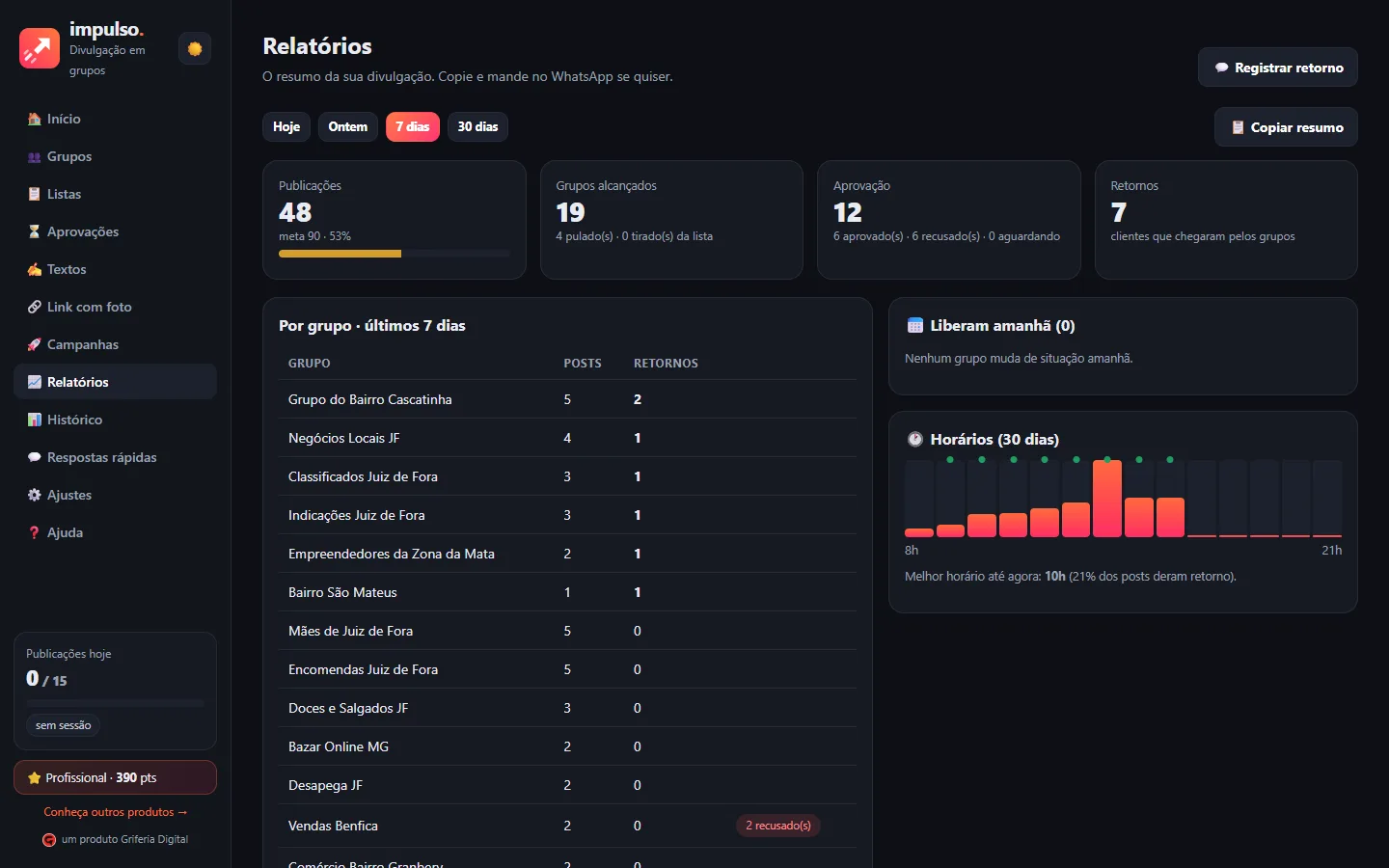
Task: Click the POSTS column header
Action: pyautogui.click(x=583, y=364)
